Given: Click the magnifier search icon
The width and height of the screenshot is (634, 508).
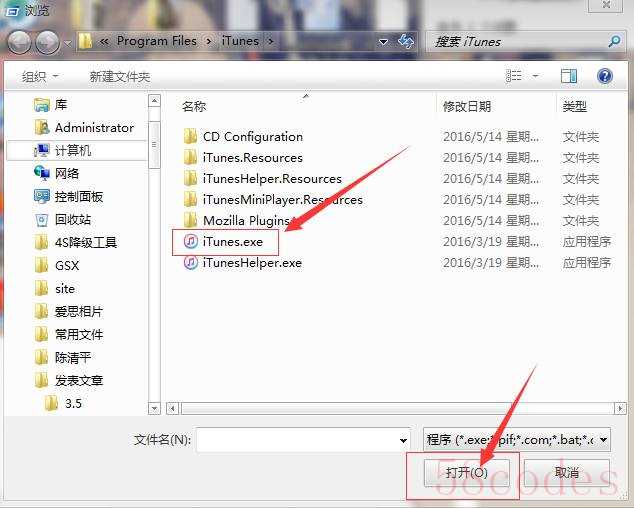Looking at the screenshot, I should click(614, 41).
